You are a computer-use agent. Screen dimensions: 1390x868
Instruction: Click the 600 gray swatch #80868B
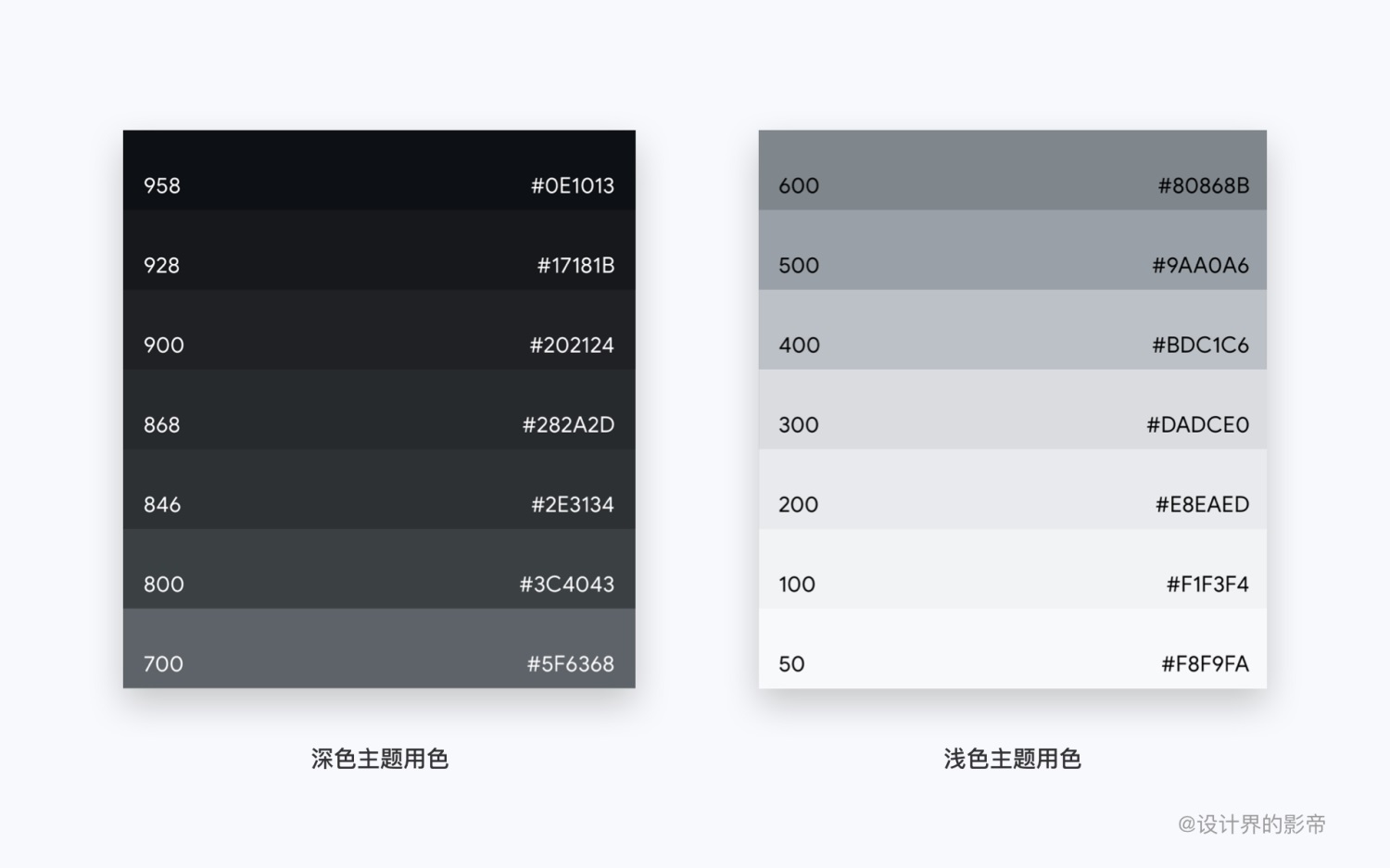[x=1013, y=185]
